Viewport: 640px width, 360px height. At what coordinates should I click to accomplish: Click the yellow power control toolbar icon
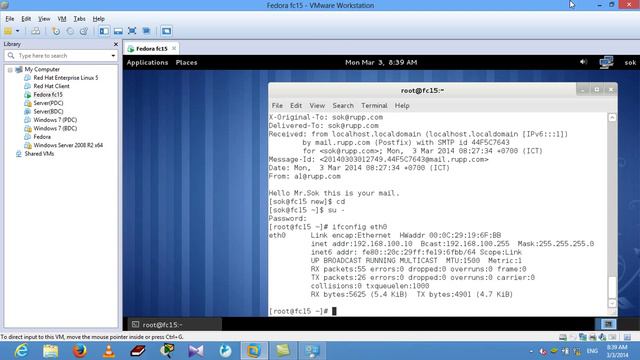8,31
